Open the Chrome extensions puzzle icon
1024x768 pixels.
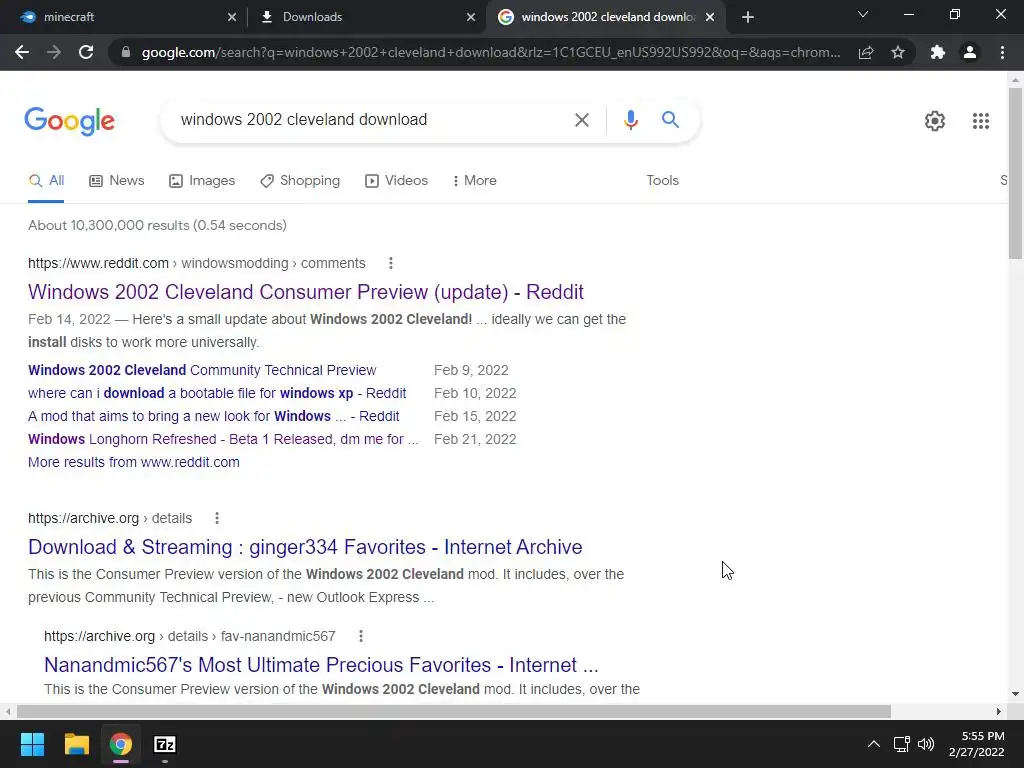coord(938,52)
